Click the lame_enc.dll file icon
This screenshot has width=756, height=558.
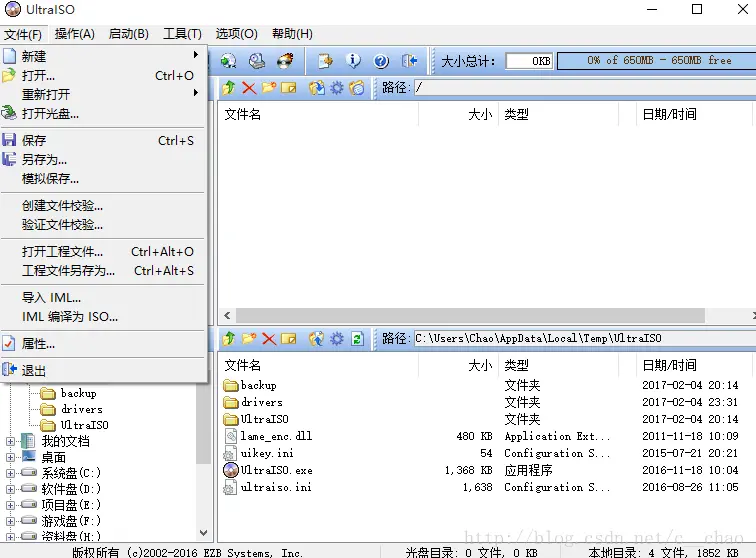[231, 436]
